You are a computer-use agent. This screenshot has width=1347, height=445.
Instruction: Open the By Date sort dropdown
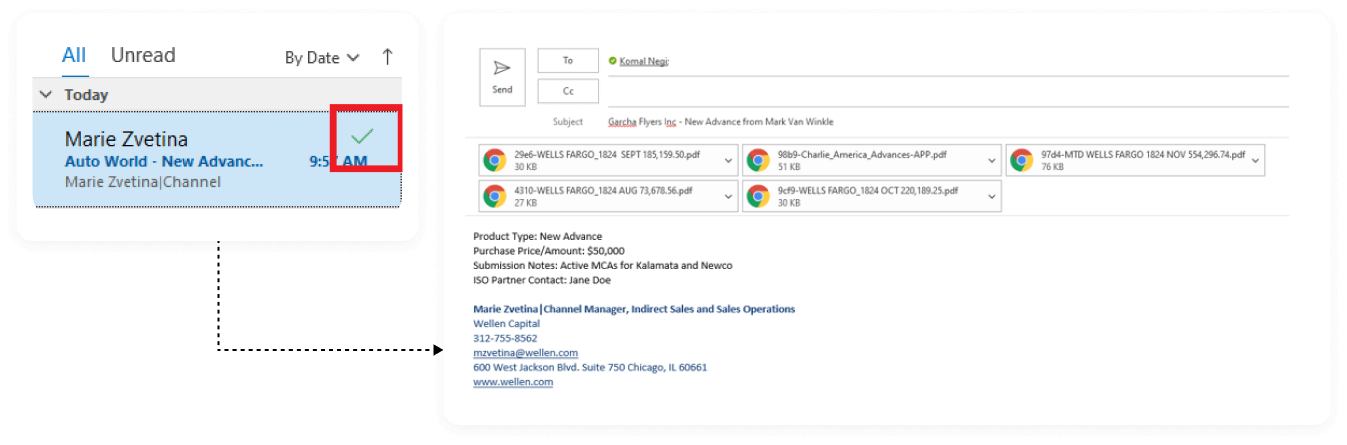(321, 58)
